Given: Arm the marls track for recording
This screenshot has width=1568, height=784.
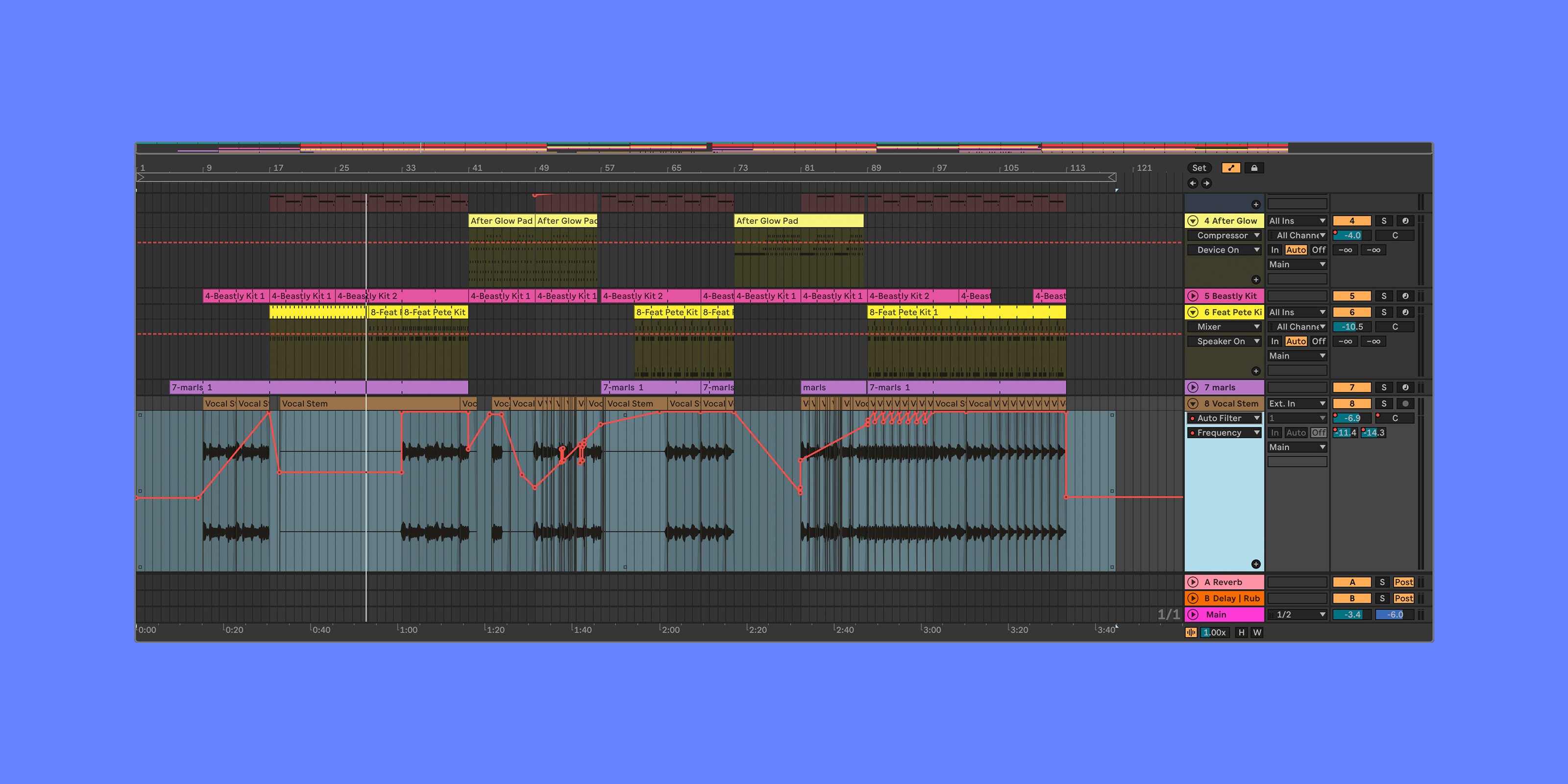Looking at the screenshot, I should 1405,387.
